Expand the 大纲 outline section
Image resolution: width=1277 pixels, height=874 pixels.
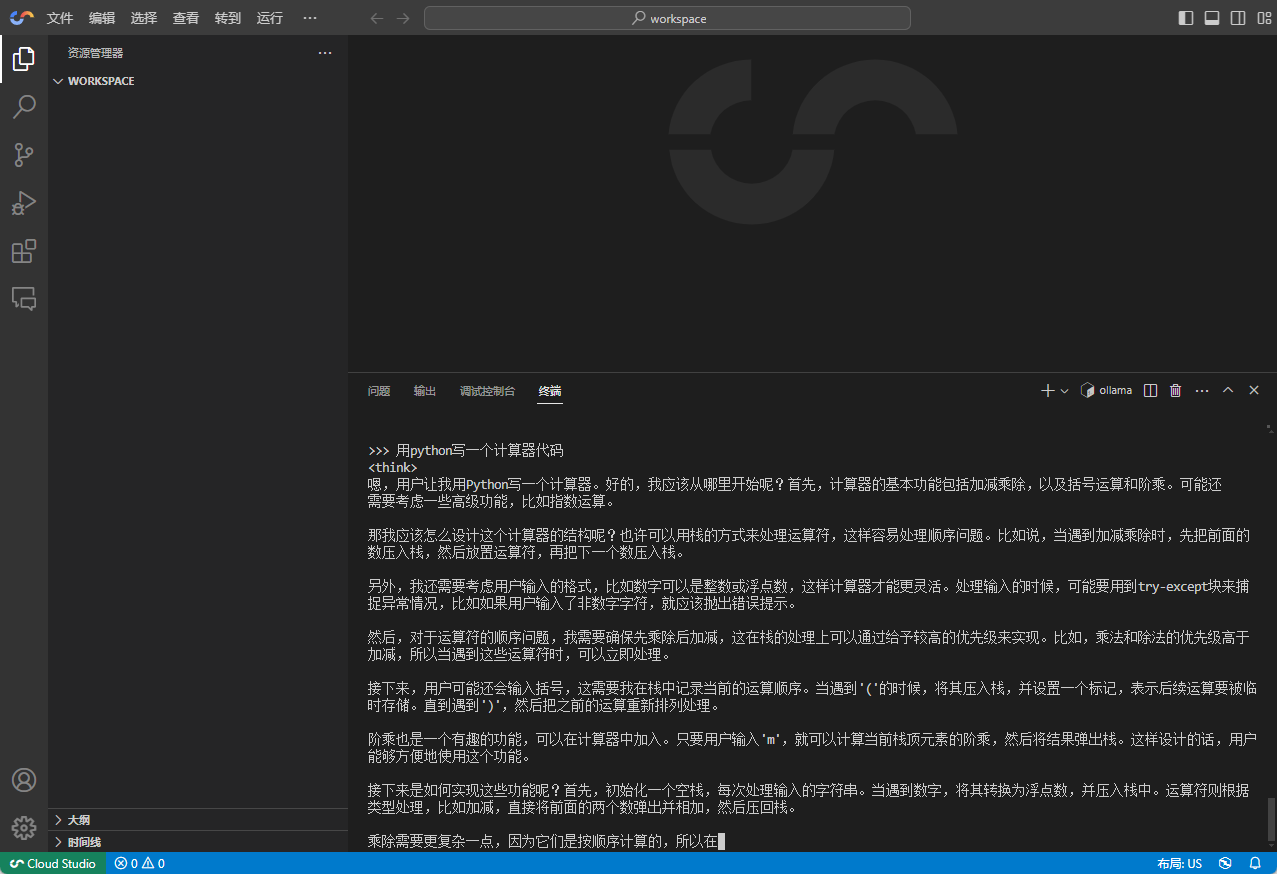coord(58,819)
